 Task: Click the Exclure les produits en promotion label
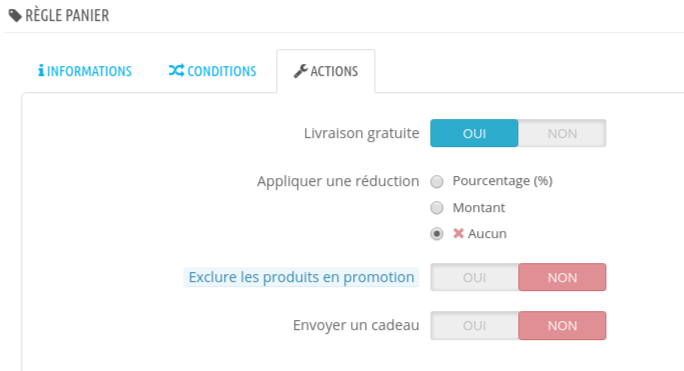[x=301, y=277]
